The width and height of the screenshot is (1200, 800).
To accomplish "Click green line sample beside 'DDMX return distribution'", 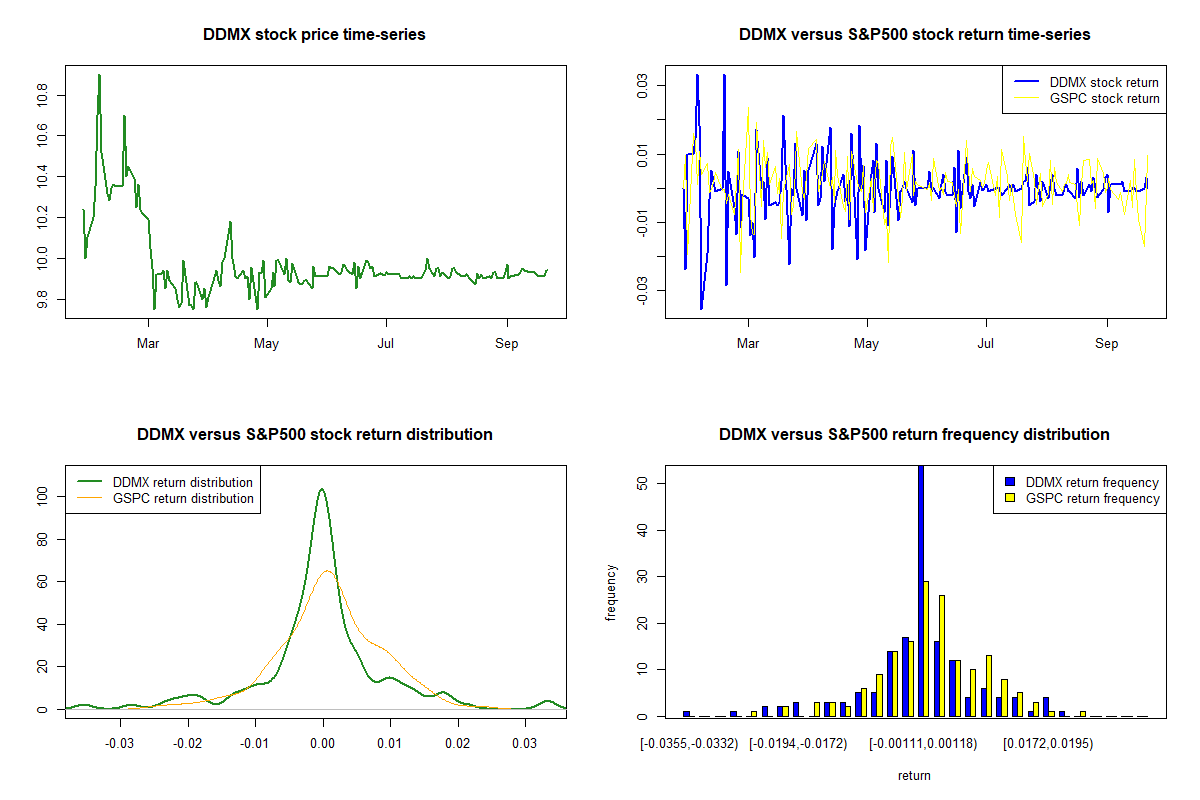I will [88, 482].
